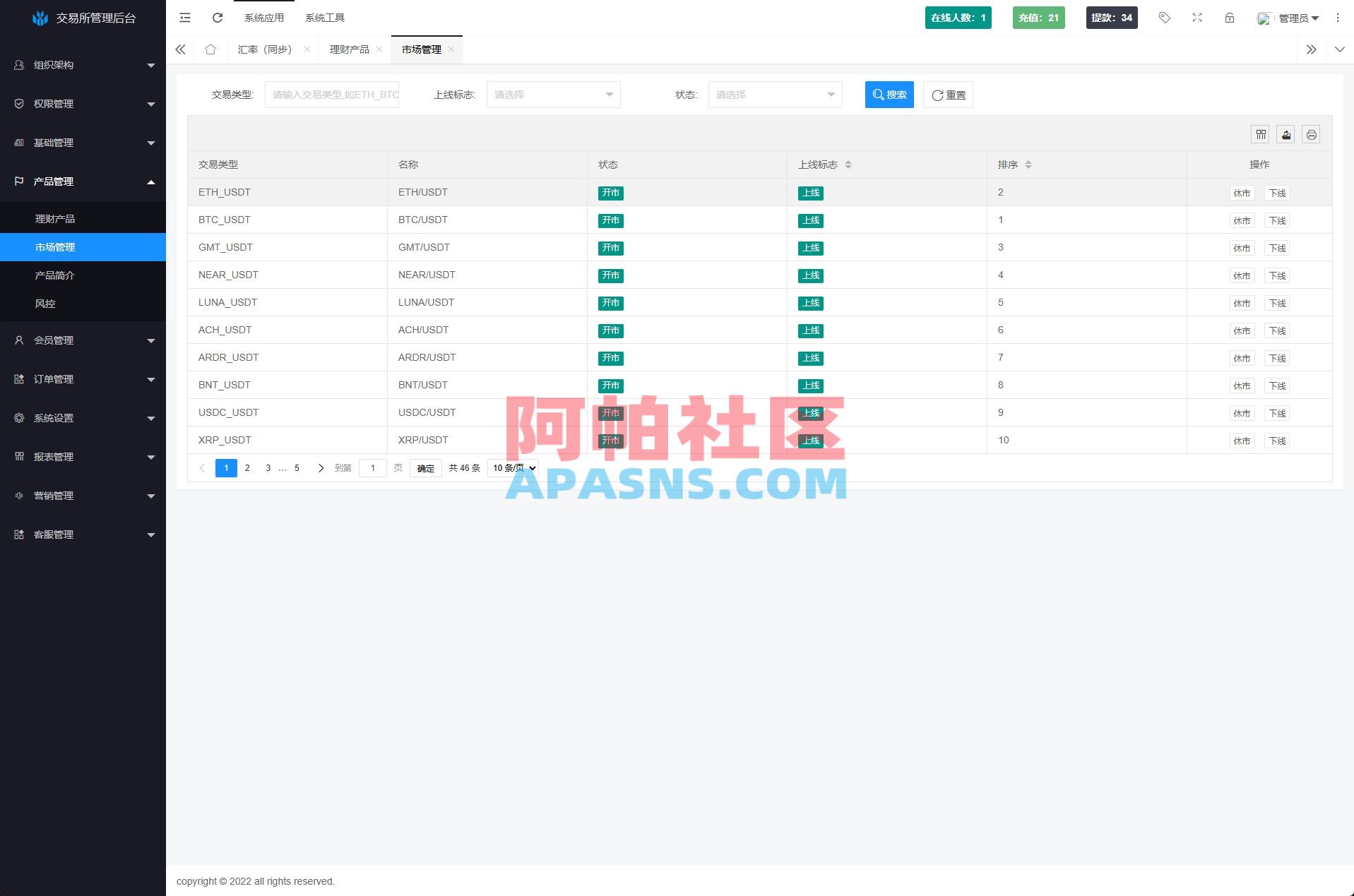This screenshot has height=896, width=1354.
Task: Export the table using the export icon
Action: pos(1285,134)
